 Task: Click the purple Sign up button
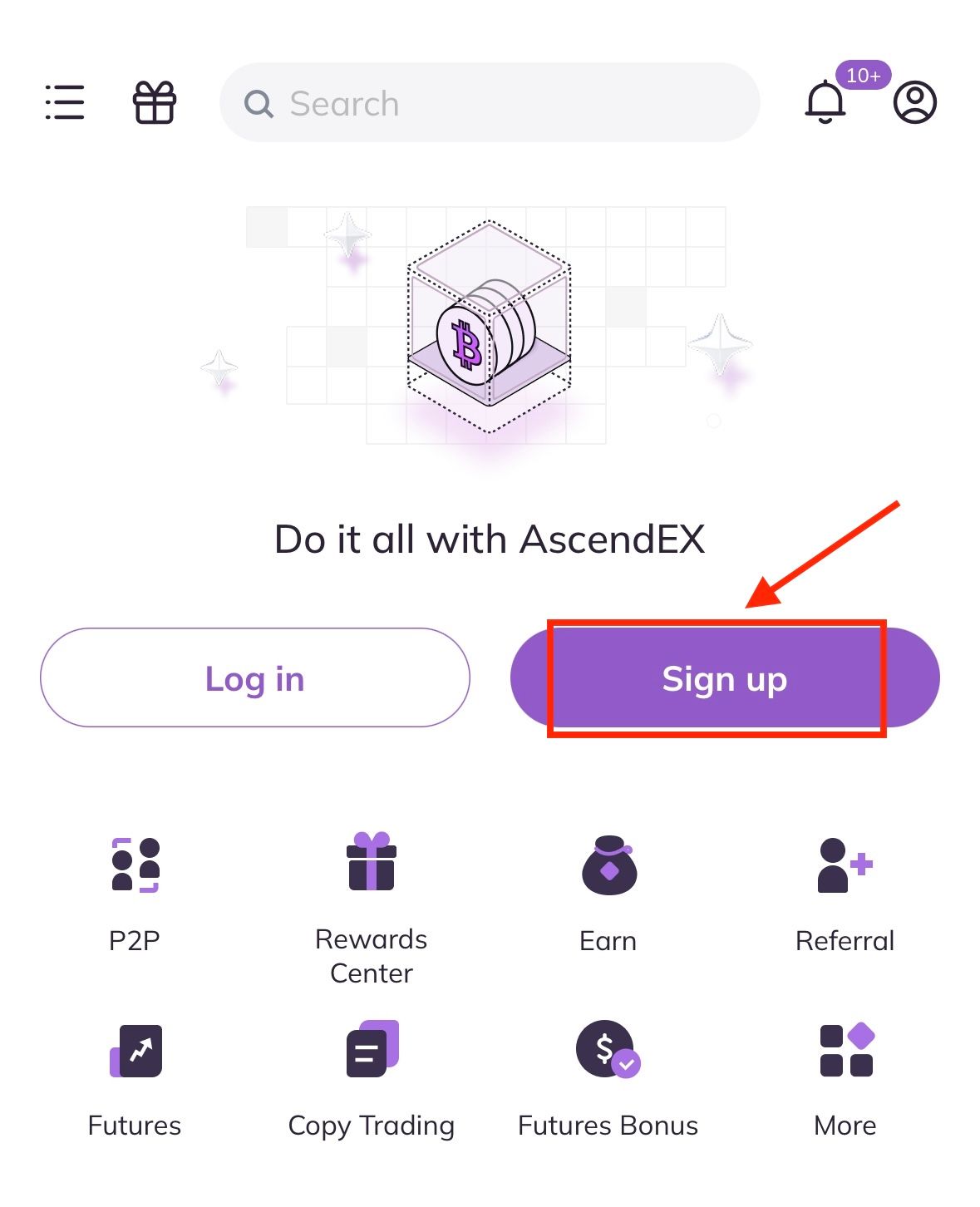pyautogui.click(x=725, y=677)
